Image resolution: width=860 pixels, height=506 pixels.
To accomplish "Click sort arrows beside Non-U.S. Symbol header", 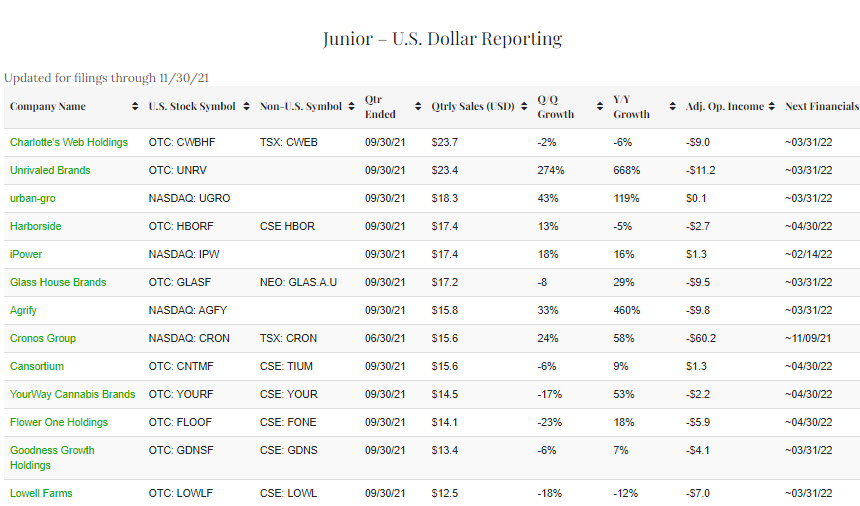I will [x=352, y=107].
